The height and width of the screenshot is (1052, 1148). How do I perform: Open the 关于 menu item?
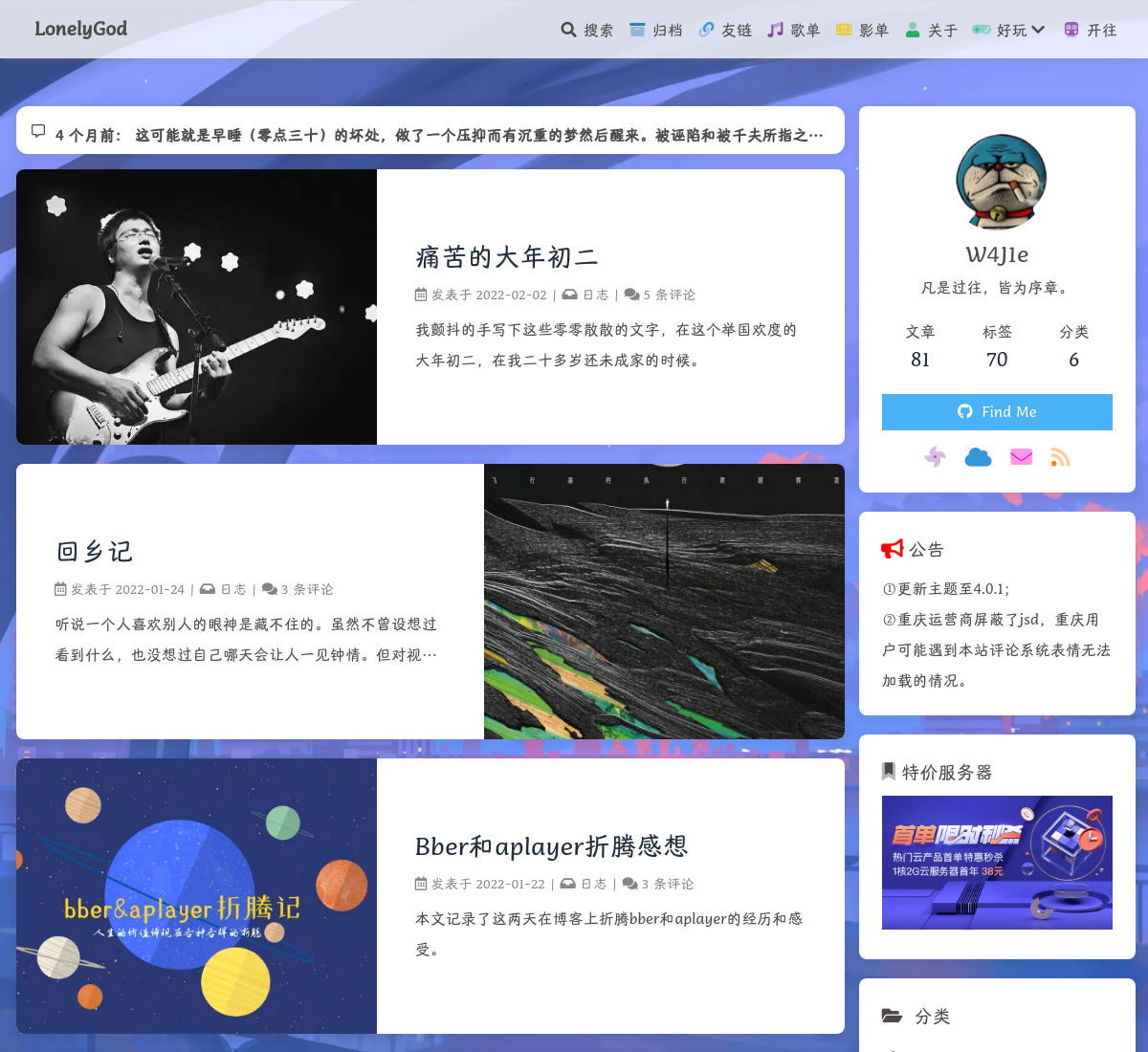[x=932, y=30]
